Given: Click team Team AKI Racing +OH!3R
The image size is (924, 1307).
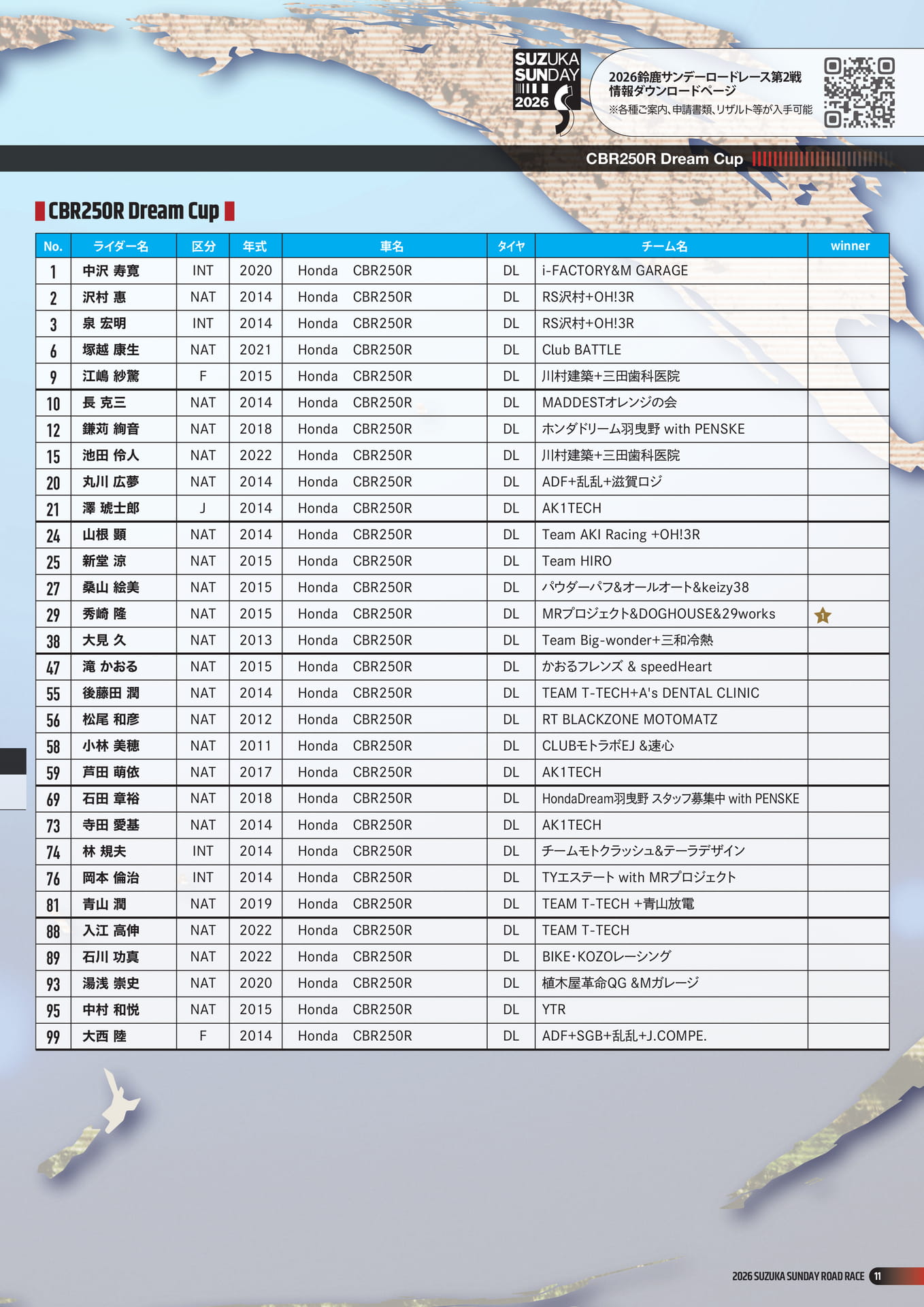Looking at the screenshot, I should (621, 535).
